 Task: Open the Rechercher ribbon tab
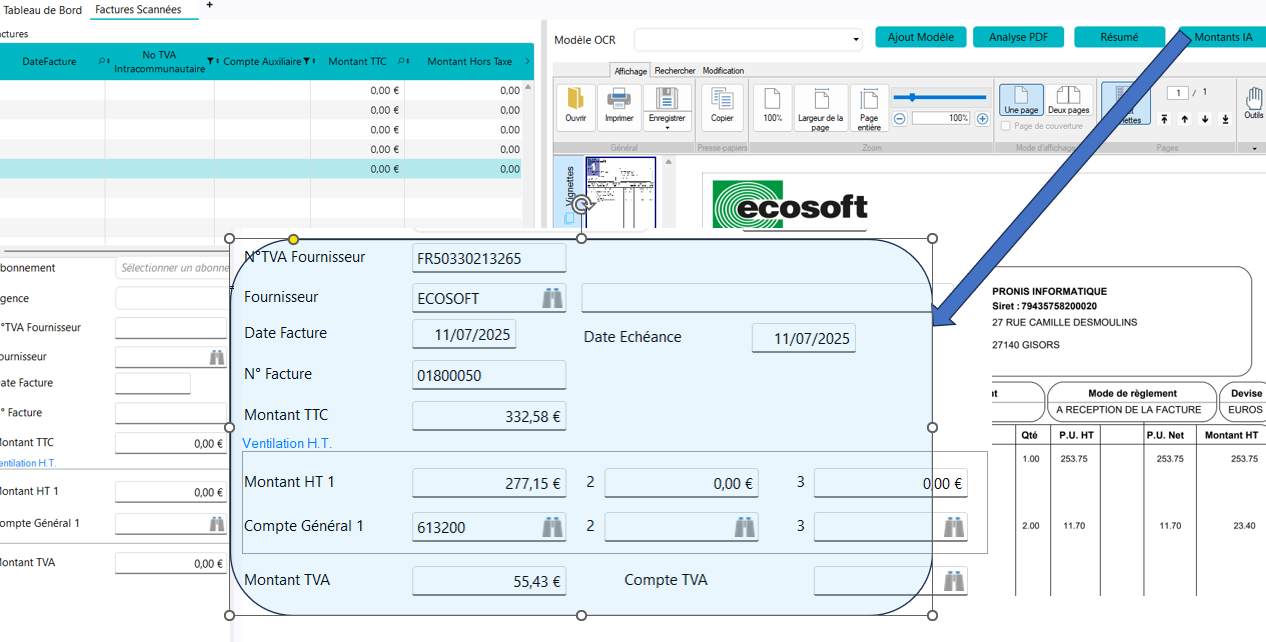pos(675,71)
